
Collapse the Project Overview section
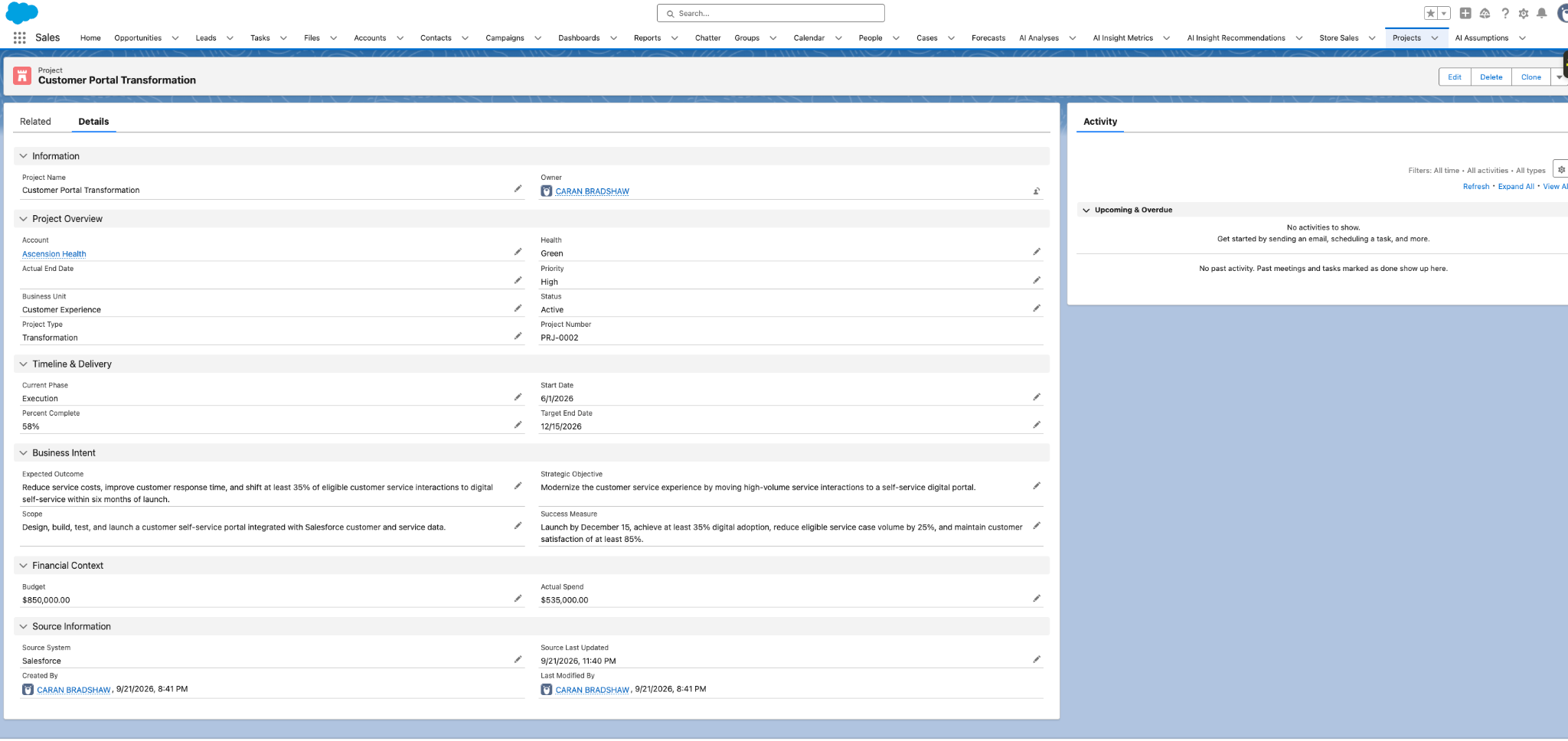(23, 219)
